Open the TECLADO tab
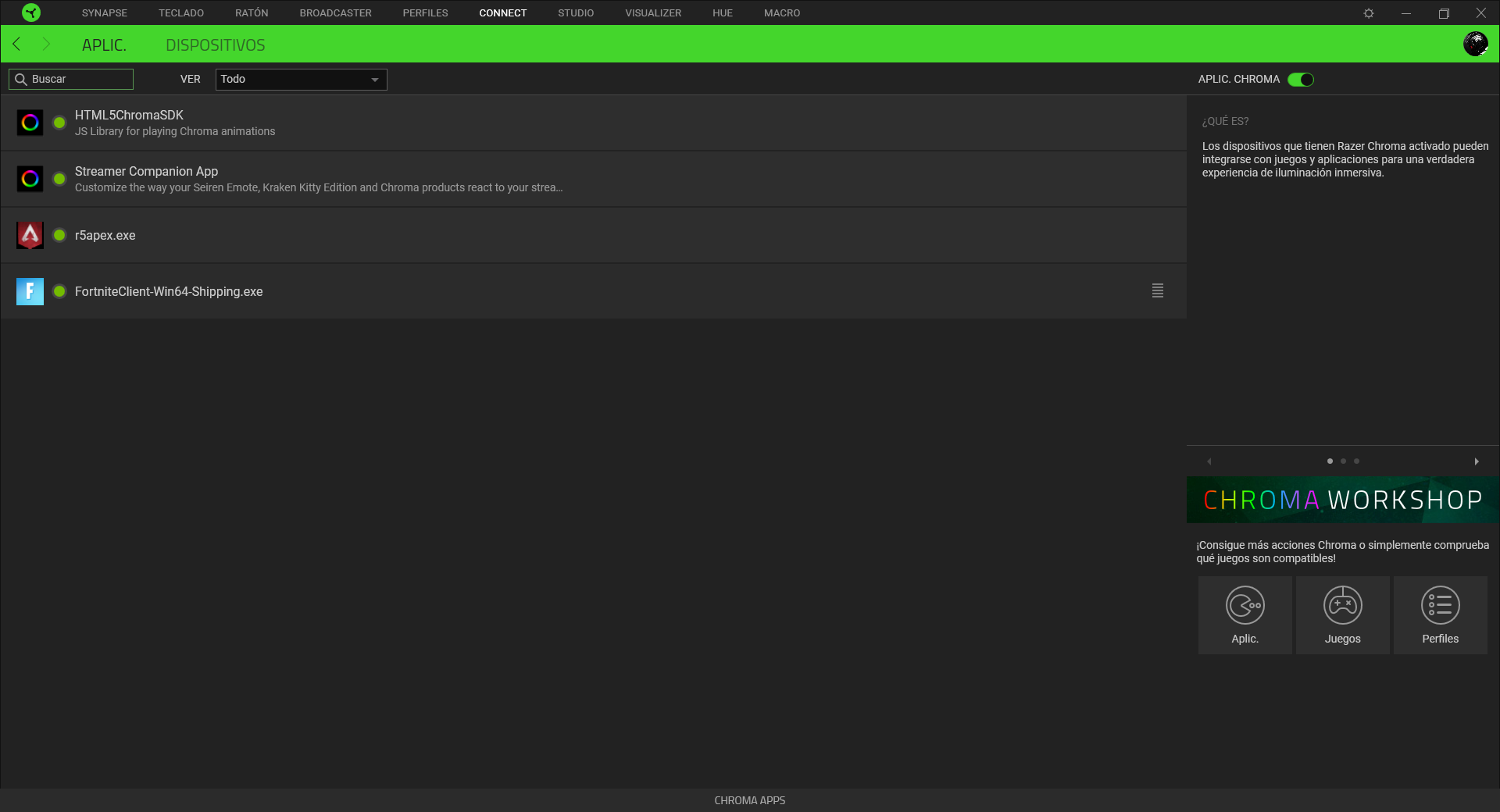1500x812 pixels. (181, 13)
